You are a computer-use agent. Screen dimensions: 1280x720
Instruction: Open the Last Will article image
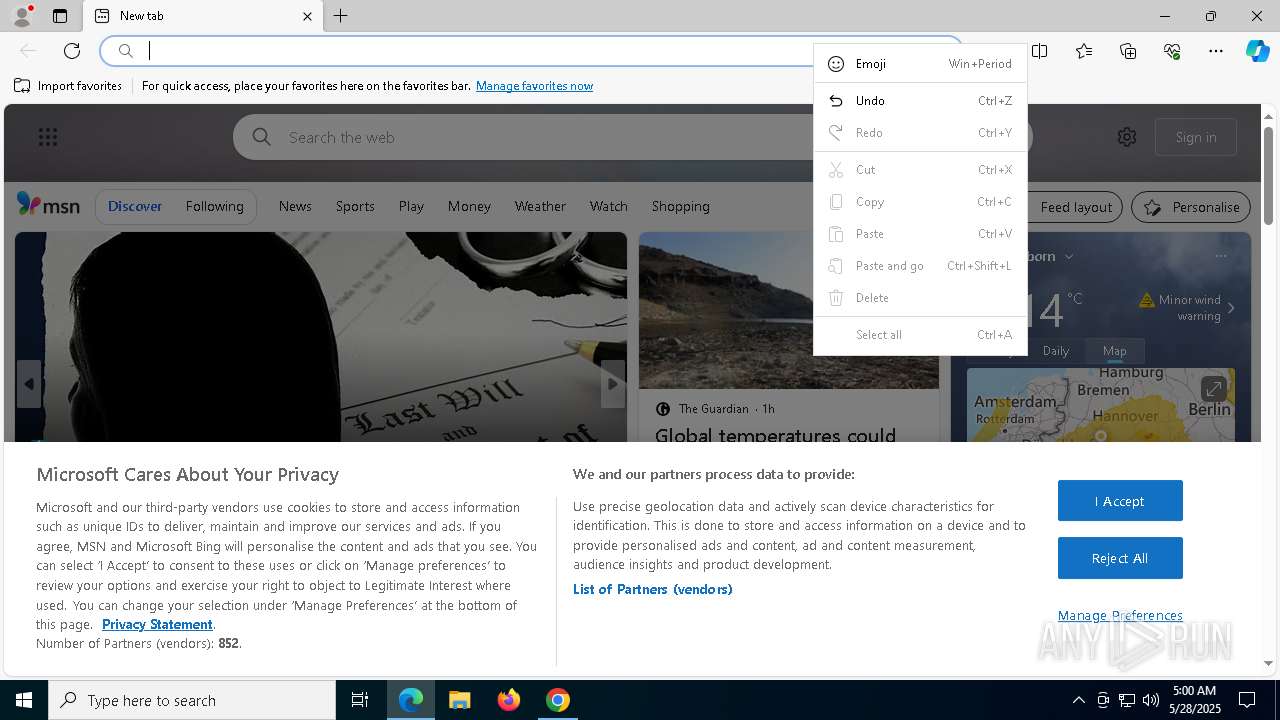click(320, 337)
